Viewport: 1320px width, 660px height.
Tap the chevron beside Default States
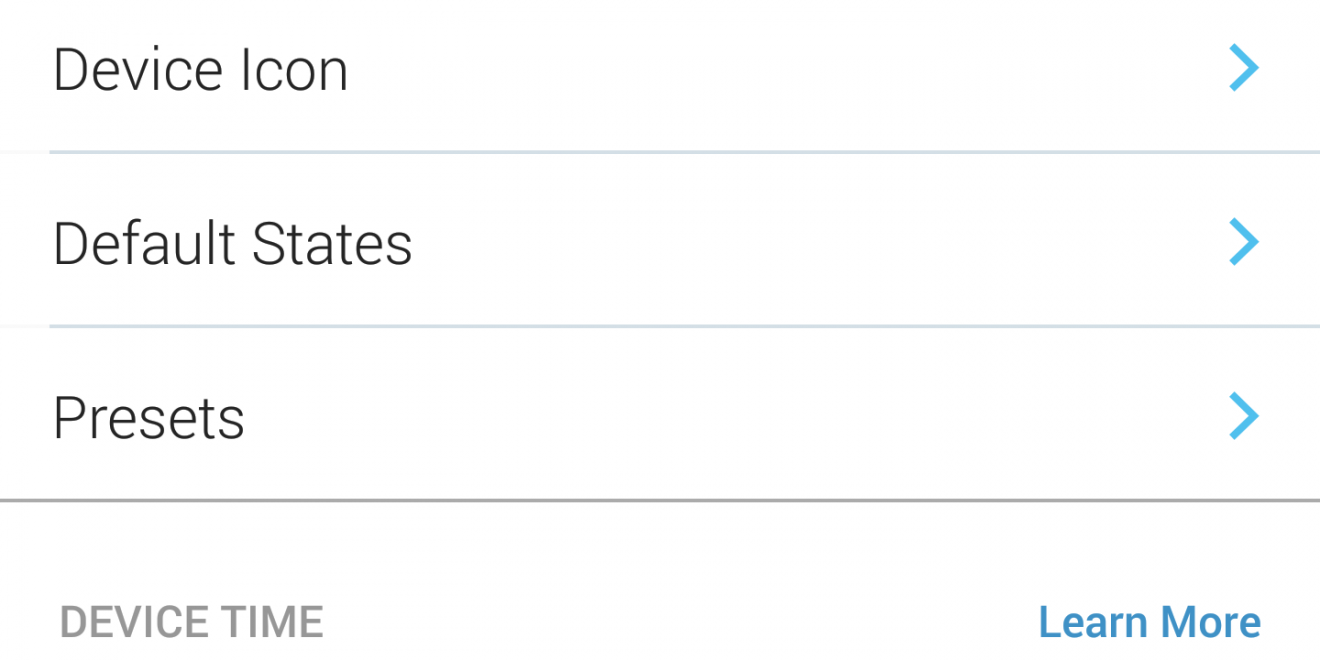(x=1243, y=243)
